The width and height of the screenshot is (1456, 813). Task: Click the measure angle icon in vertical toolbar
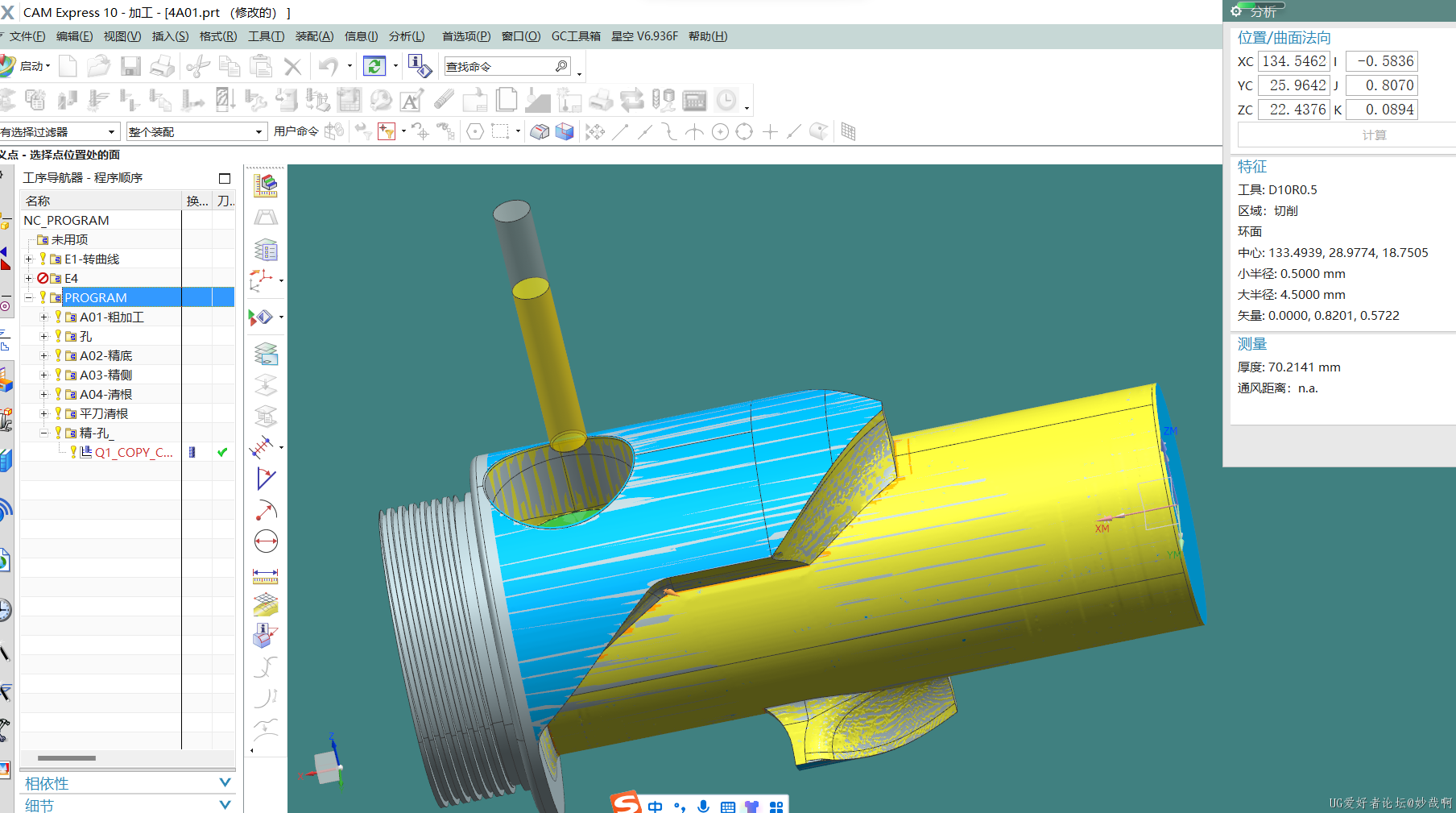[x=266, y=479]
